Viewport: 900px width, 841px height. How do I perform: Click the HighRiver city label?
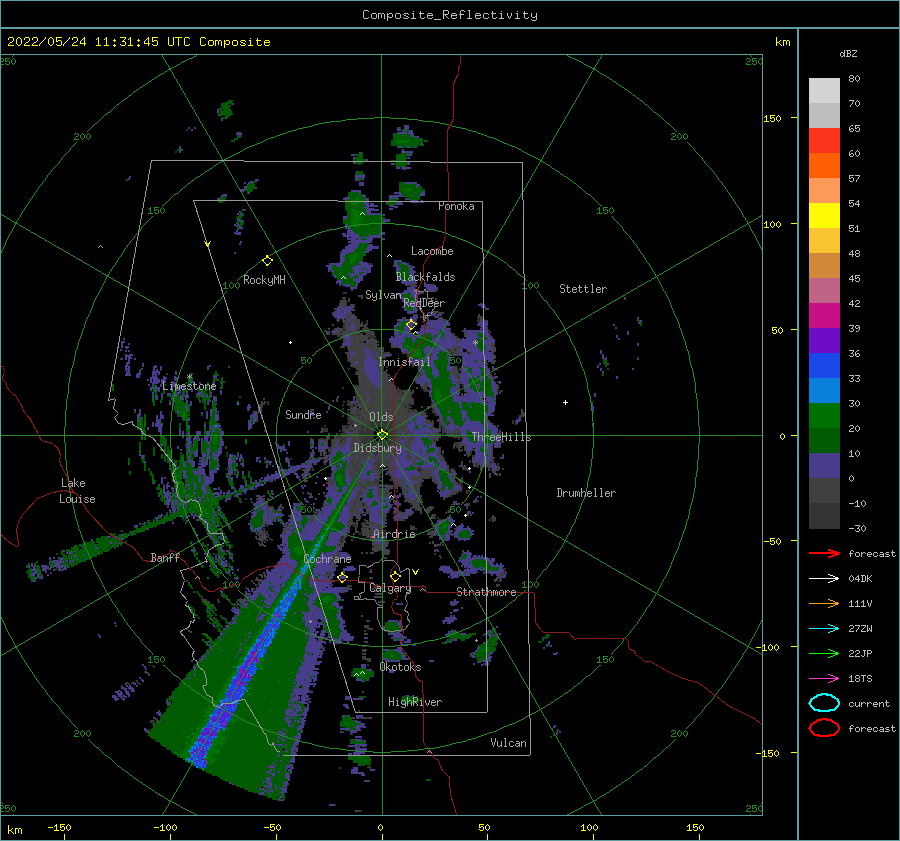click(415, 702)
